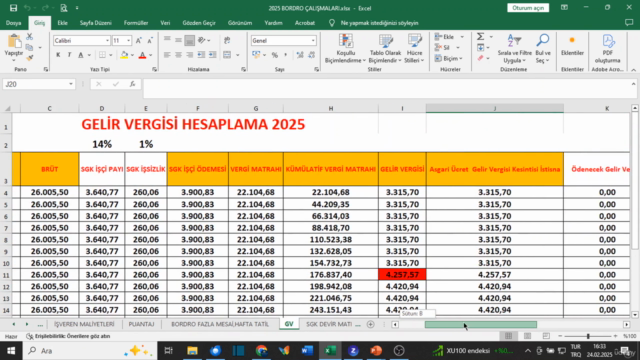Click the zoom slider handle in status bar
The width and height of the screenshot is (640, 360).
pyautogui.click(x=588, y=336)
